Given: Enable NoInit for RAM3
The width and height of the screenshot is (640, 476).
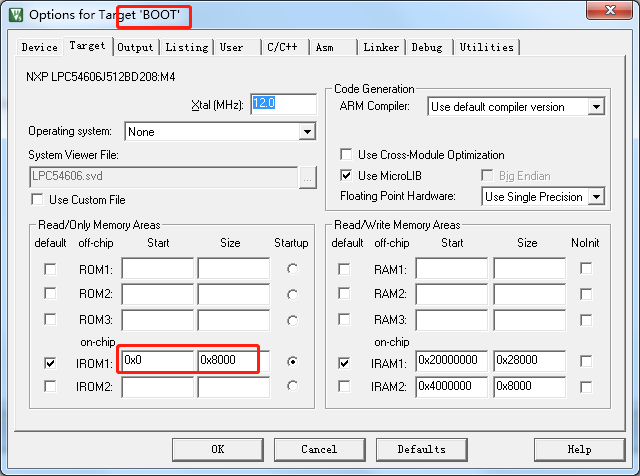Looking at the screenshot, I should (x=586, y=320).
